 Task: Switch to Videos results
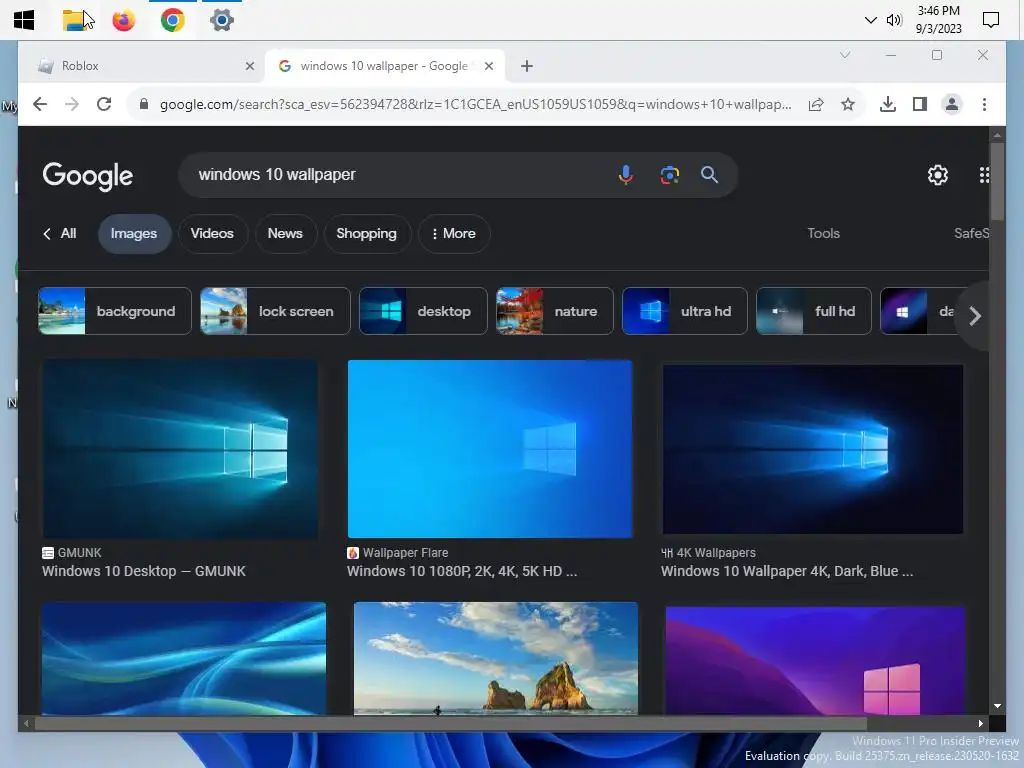[x=212, y=234]
